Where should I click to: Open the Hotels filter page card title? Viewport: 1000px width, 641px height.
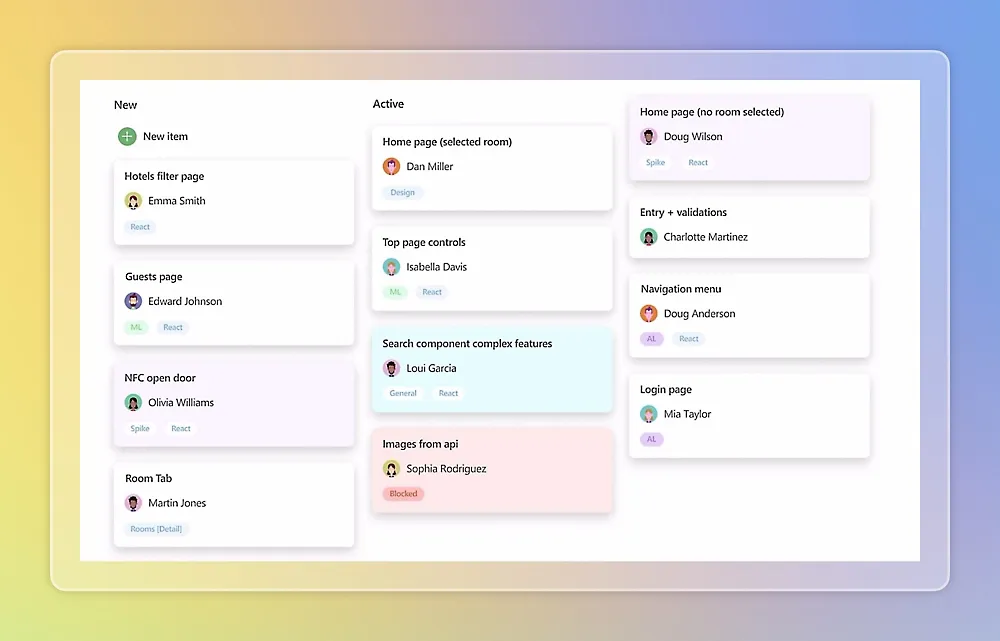(164, 176)
